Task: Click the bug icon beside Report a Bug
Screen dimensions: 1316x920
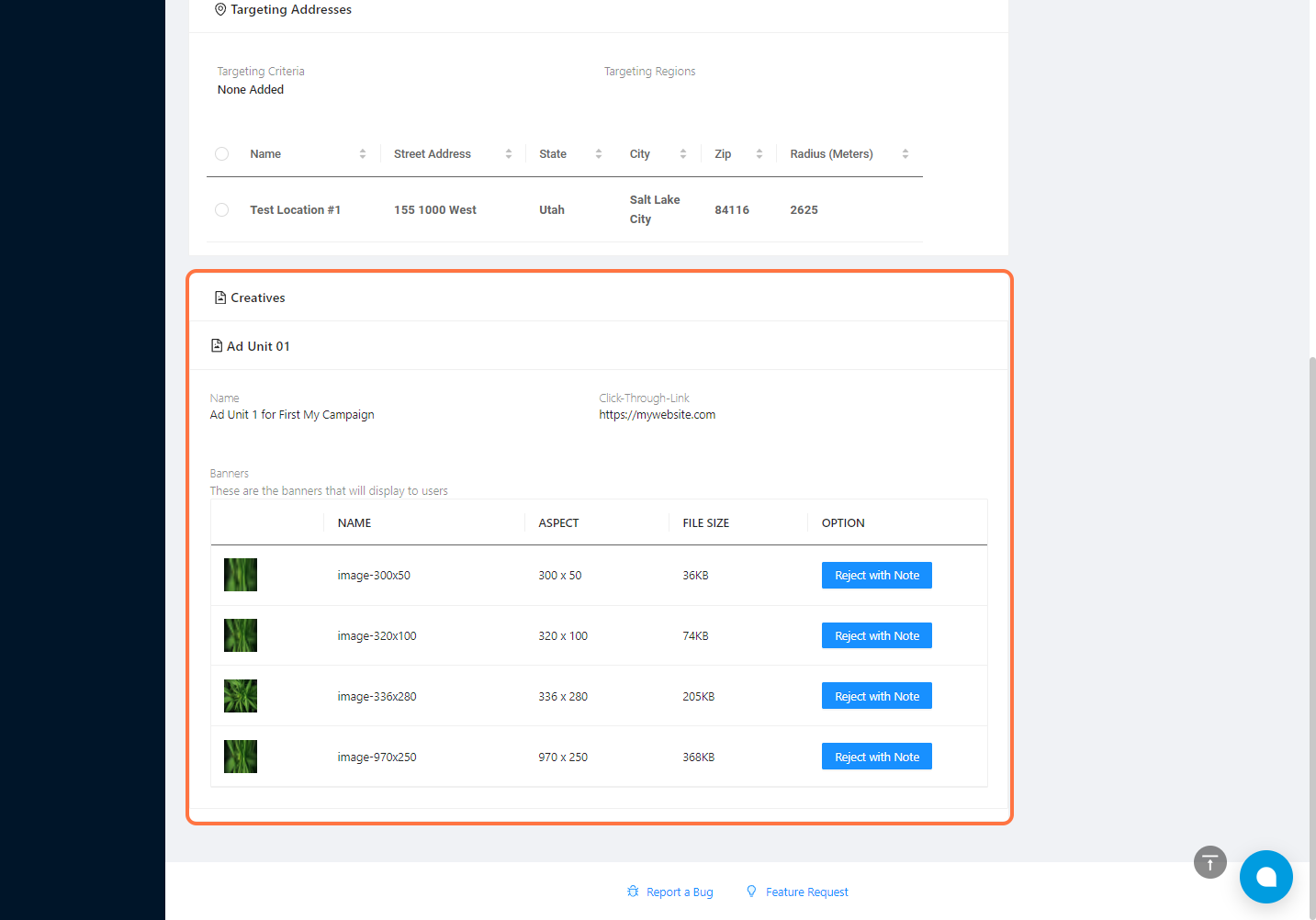Action: click(x=633, y=892)
